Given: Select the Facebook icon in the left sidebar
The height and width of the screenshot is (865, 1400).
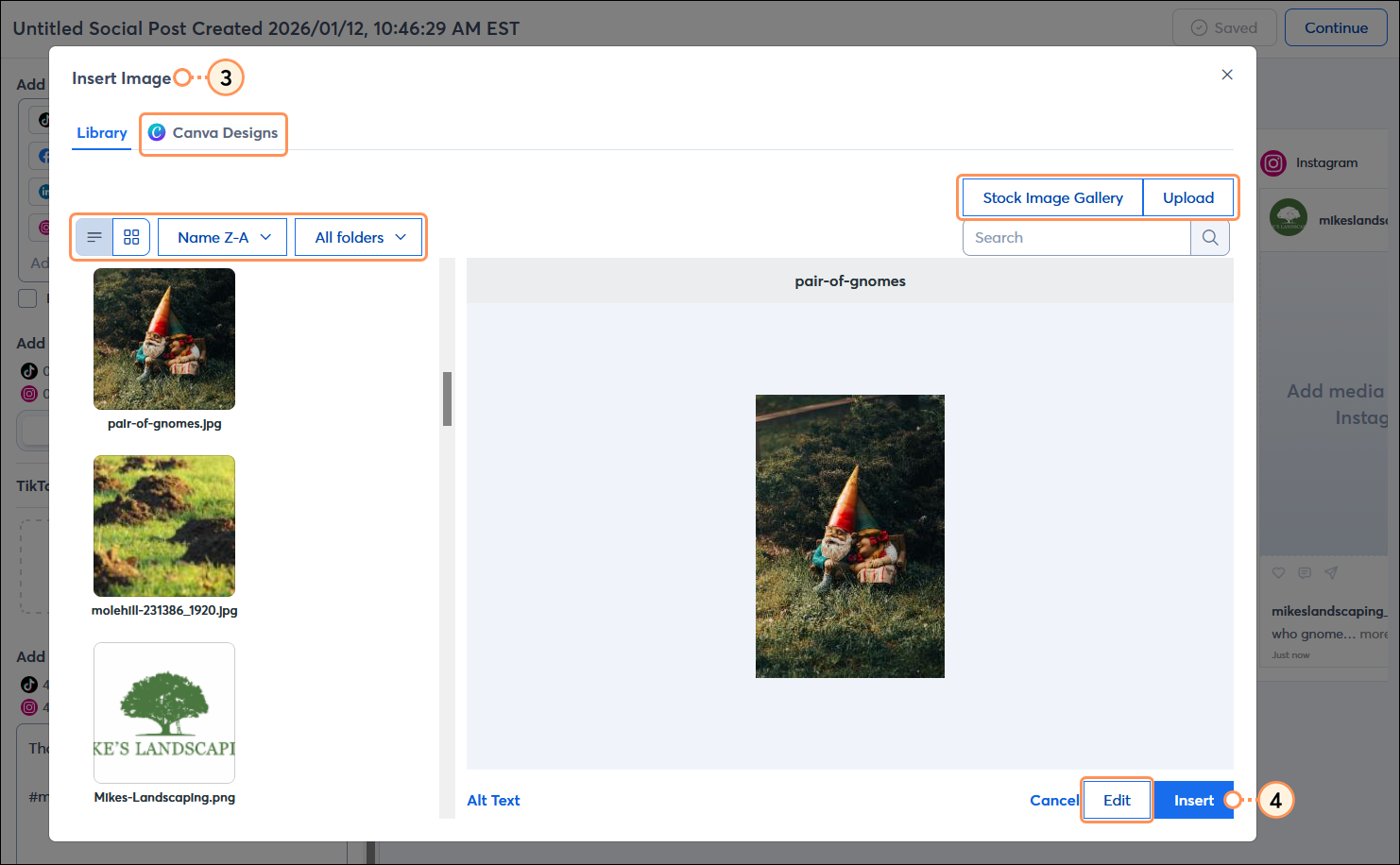Looking at the screenshot, I should (44, 156).
